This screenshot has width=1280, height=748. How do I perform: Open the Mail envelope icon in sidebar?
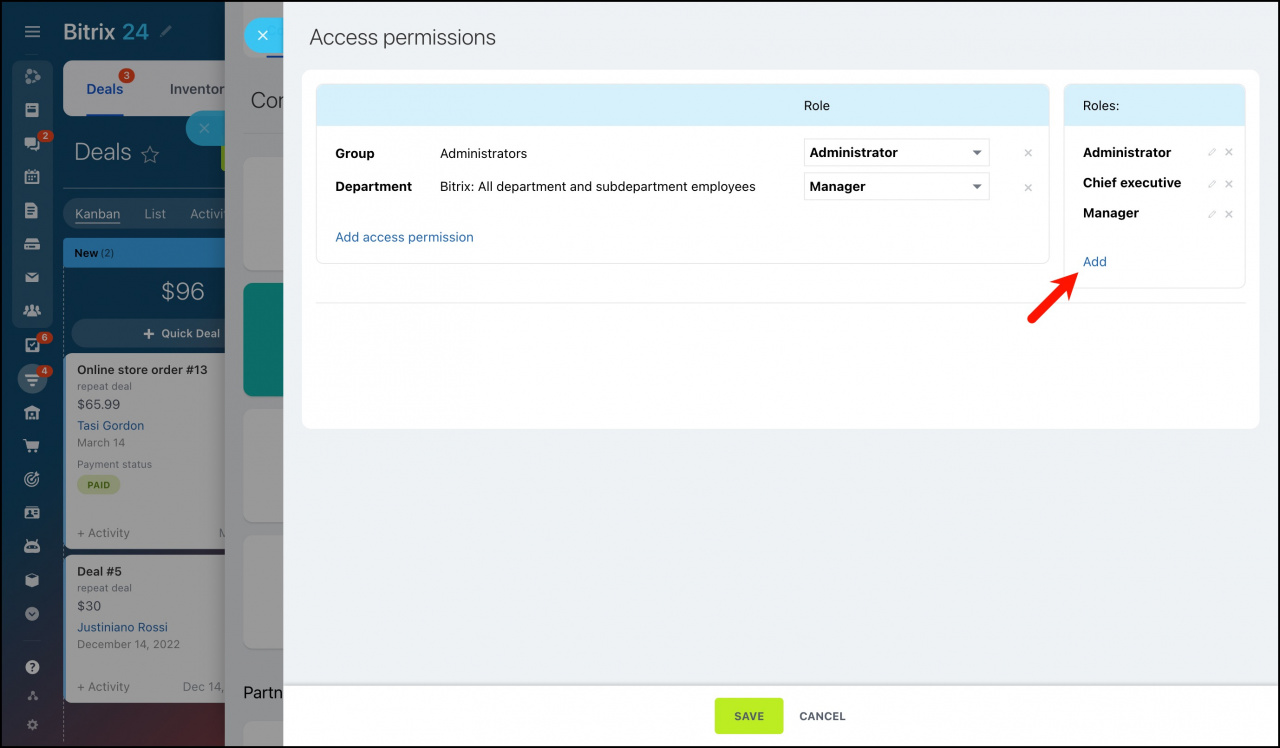pos(32,277)
